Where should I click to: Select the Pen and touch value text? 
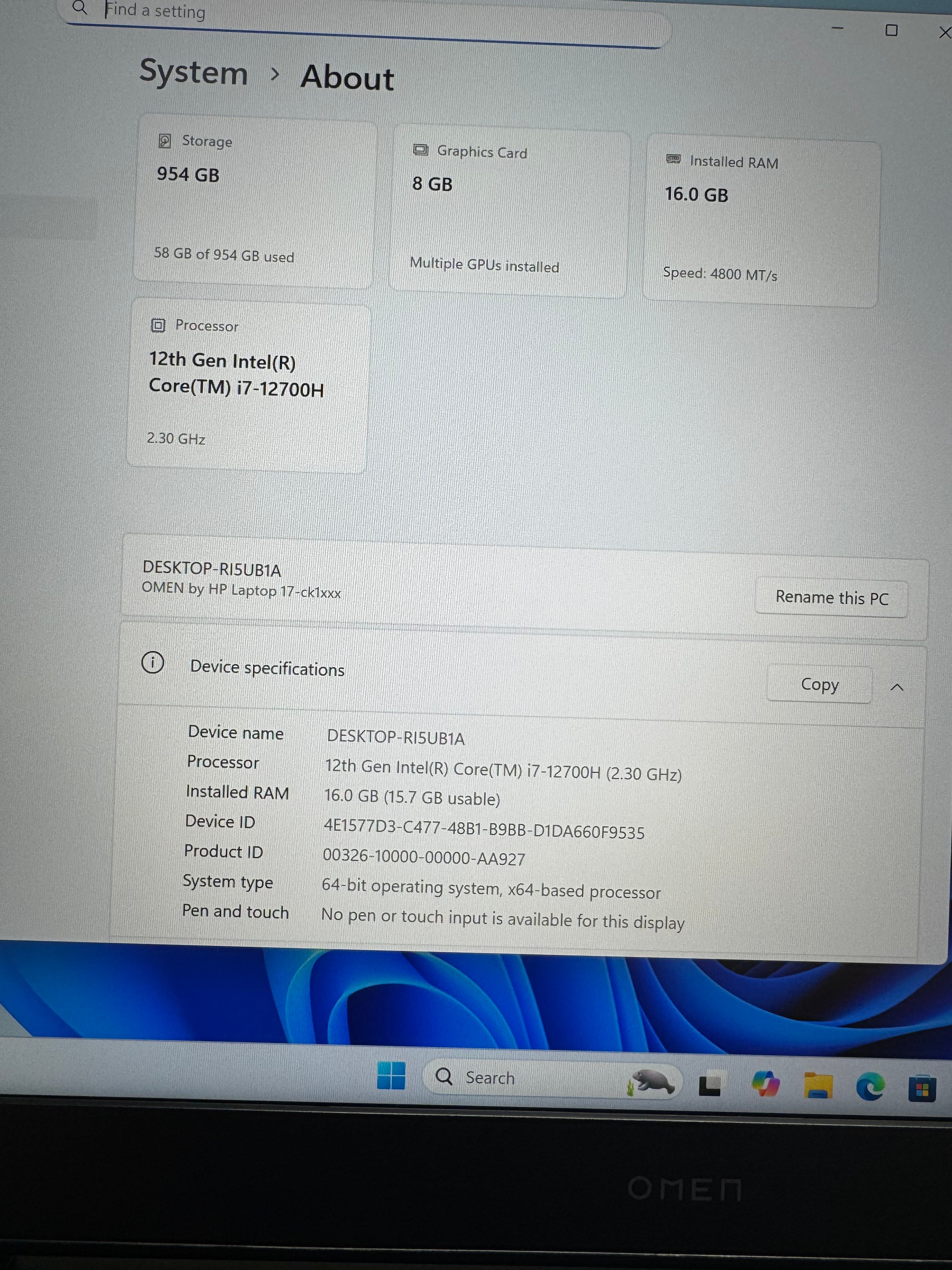(x=503, y=918)
